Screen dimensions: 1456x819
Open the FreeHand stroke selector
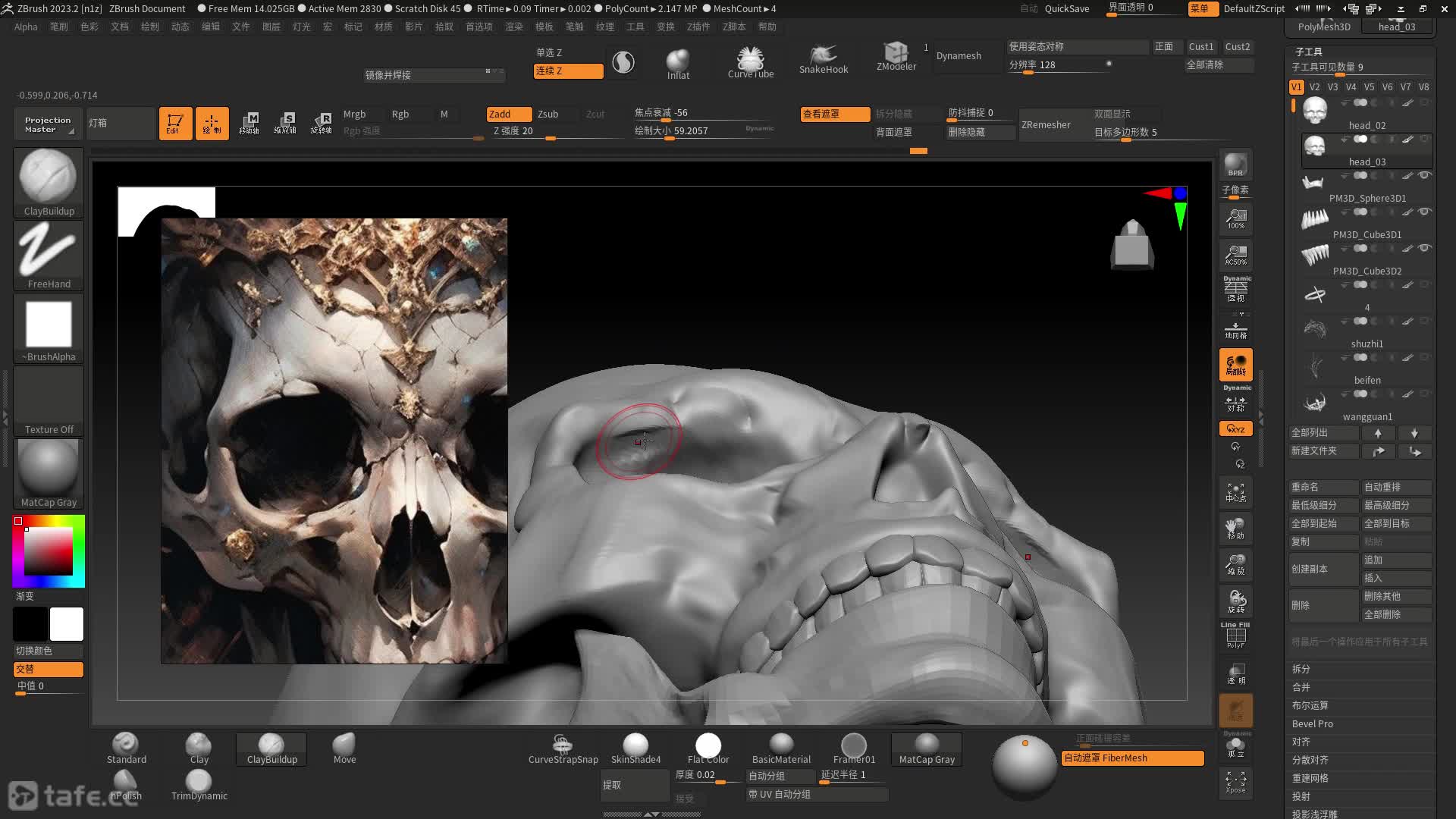49,256
